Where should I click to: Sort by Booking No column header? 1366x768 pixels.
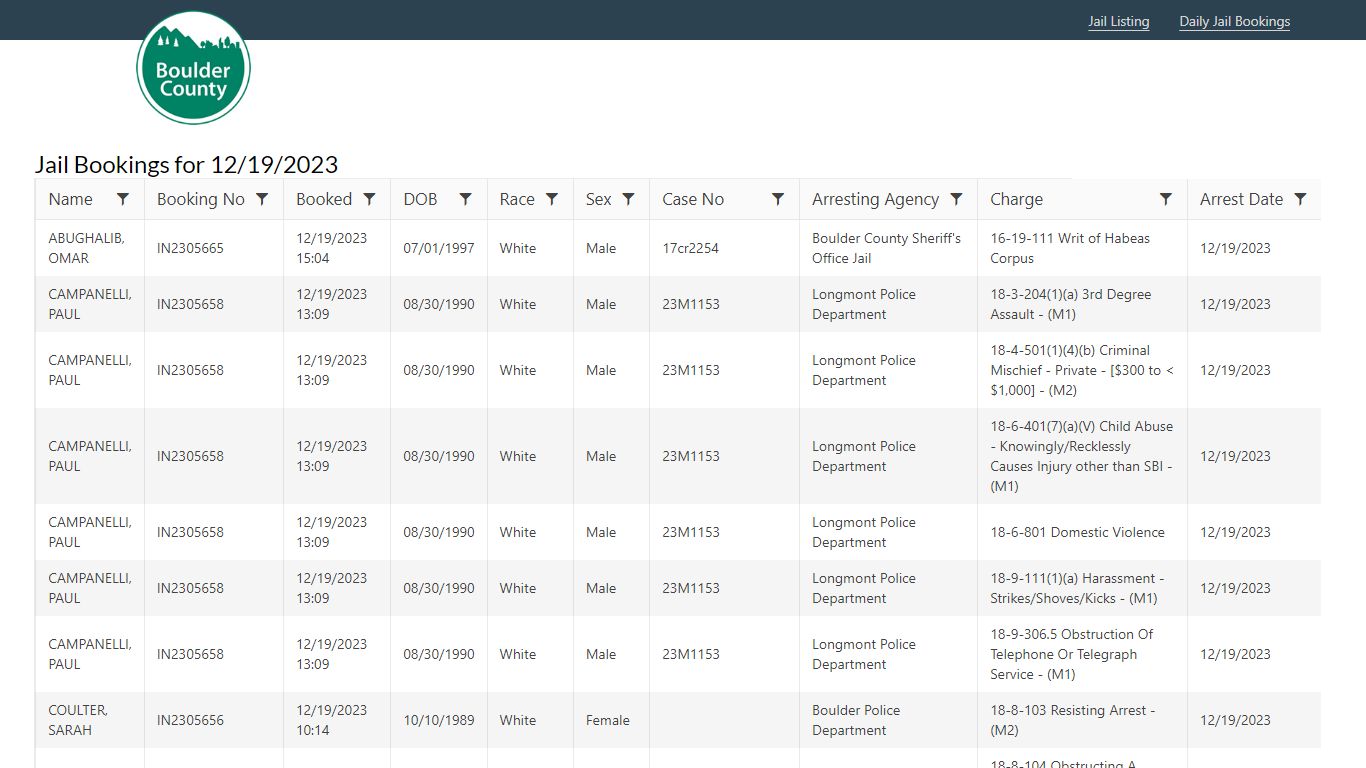pyautogui.click(x=201, y=199)
